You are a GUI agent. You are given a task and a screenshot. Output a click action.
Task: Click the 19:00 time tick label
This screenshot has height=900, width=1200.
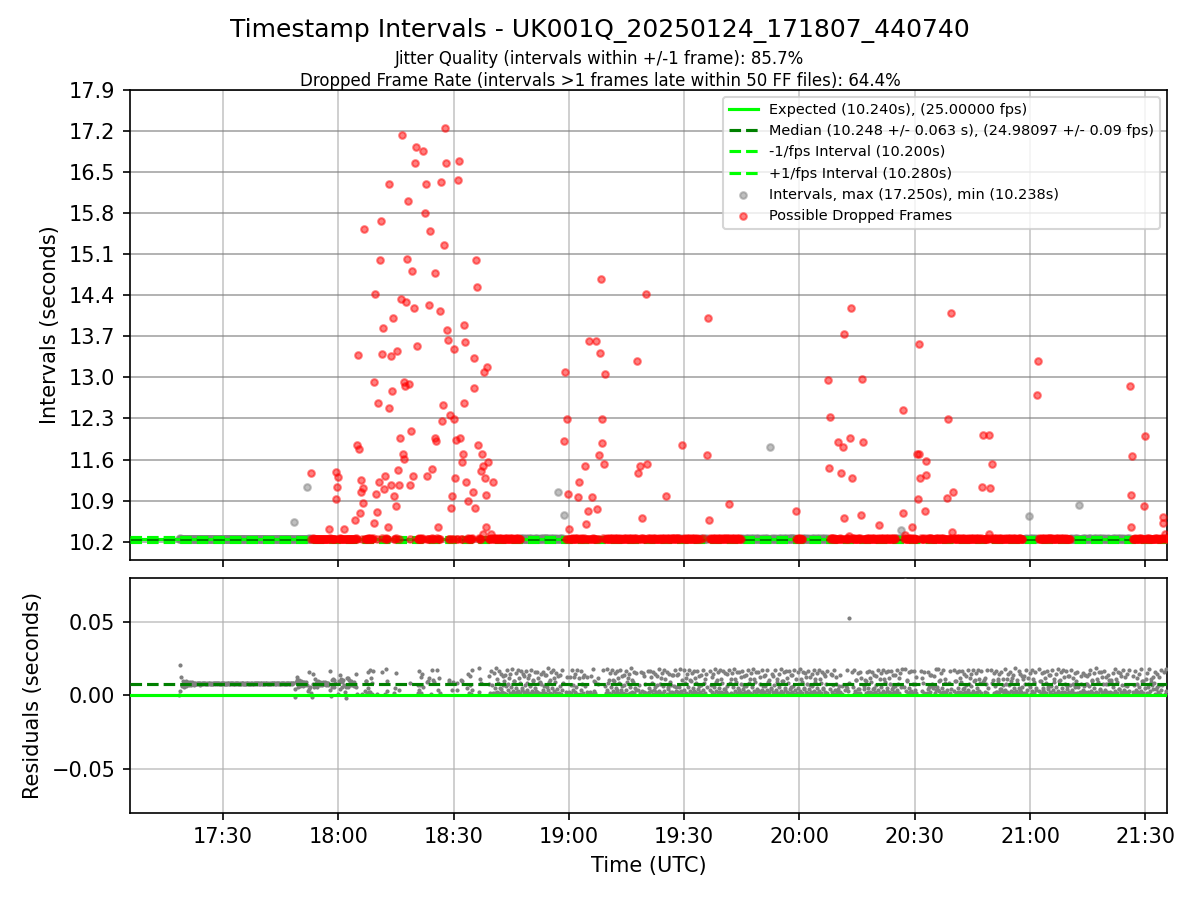[568, 835]
